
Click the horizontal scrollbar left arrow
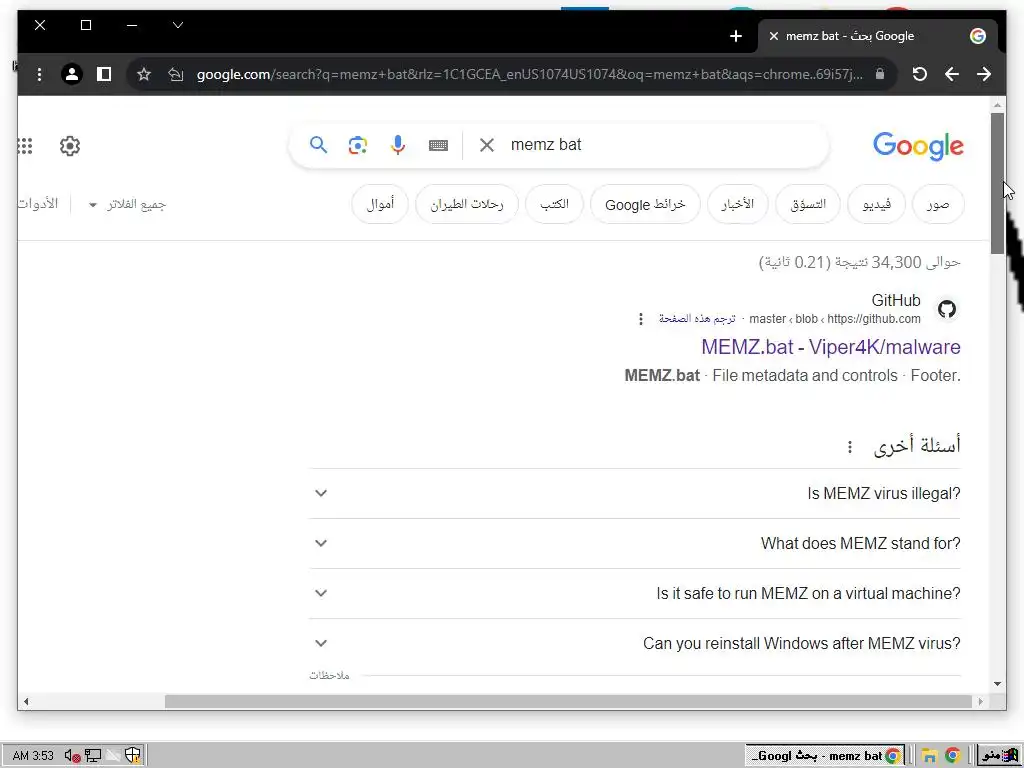(x=25, y=701)
